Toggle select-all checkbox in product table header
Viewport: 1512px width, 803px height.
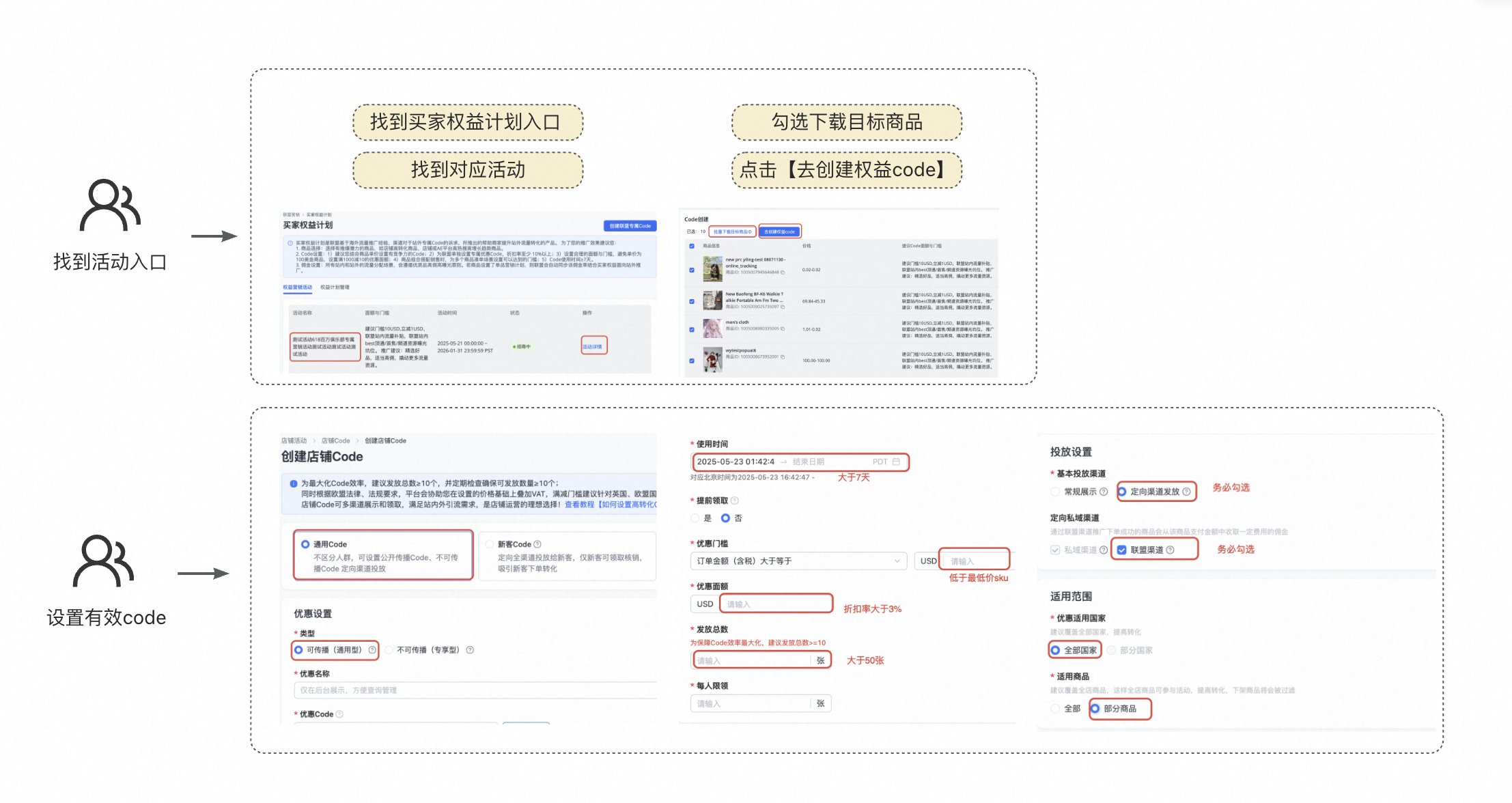[692, 246]
